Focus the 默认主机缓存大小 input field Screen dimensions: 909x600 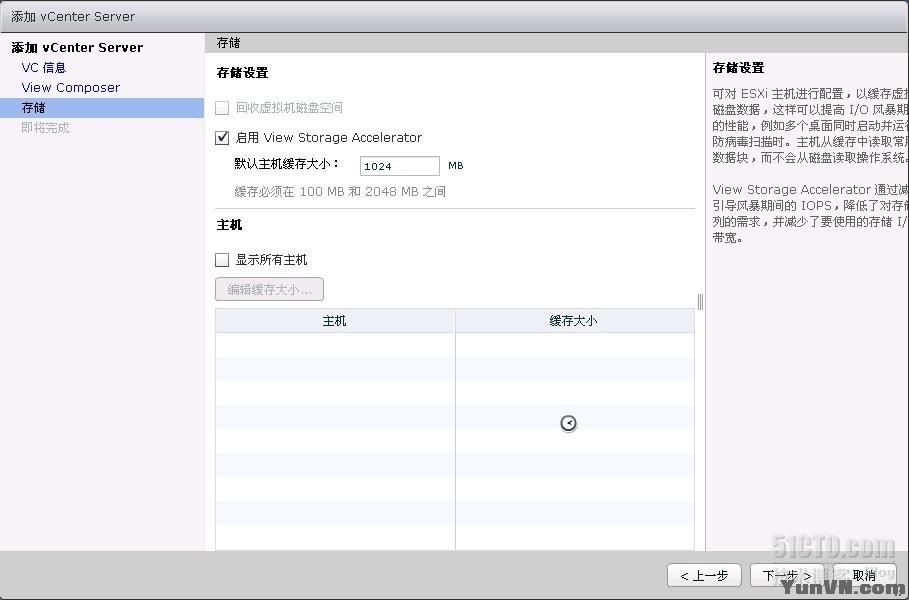399,166
